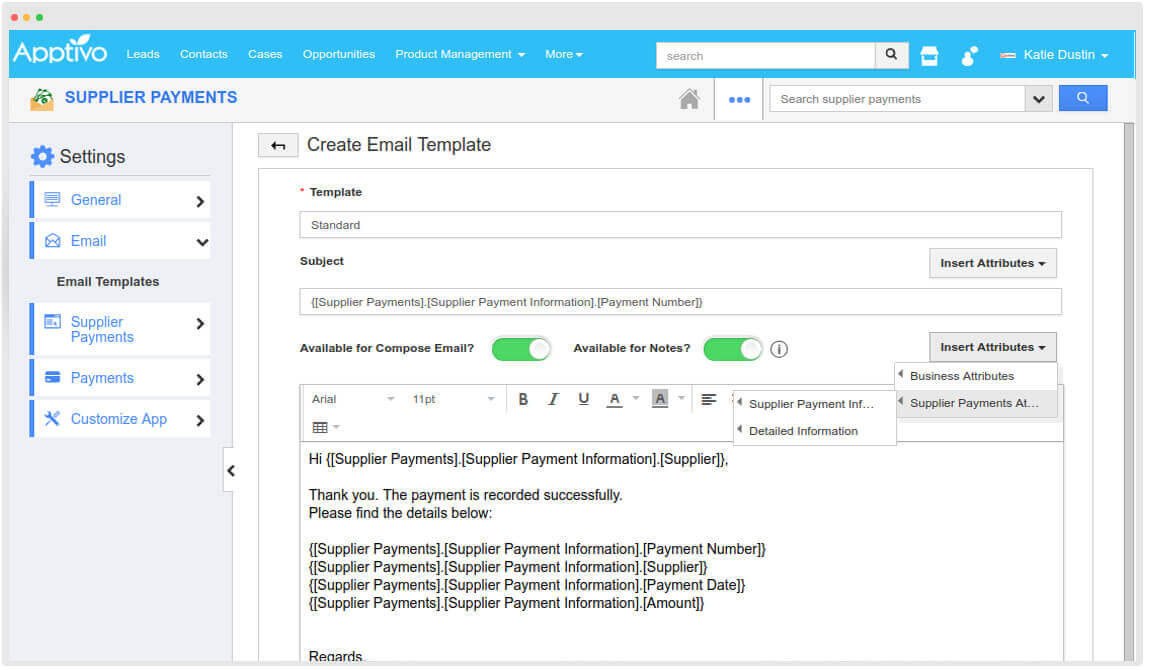
Task: Switch to the Contacts tab in the navigation
Action: [x=204, y=54]
